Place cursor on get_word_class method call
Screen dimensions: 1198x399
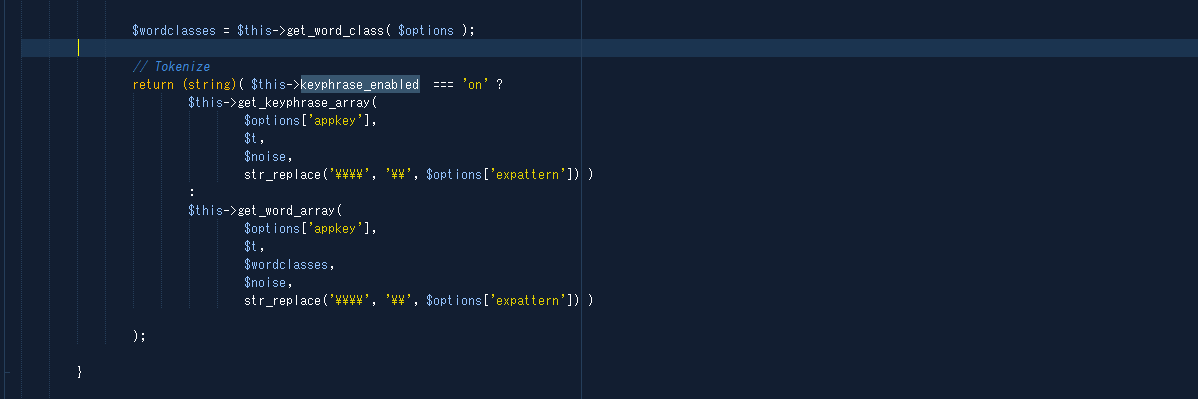coord(335,31)
